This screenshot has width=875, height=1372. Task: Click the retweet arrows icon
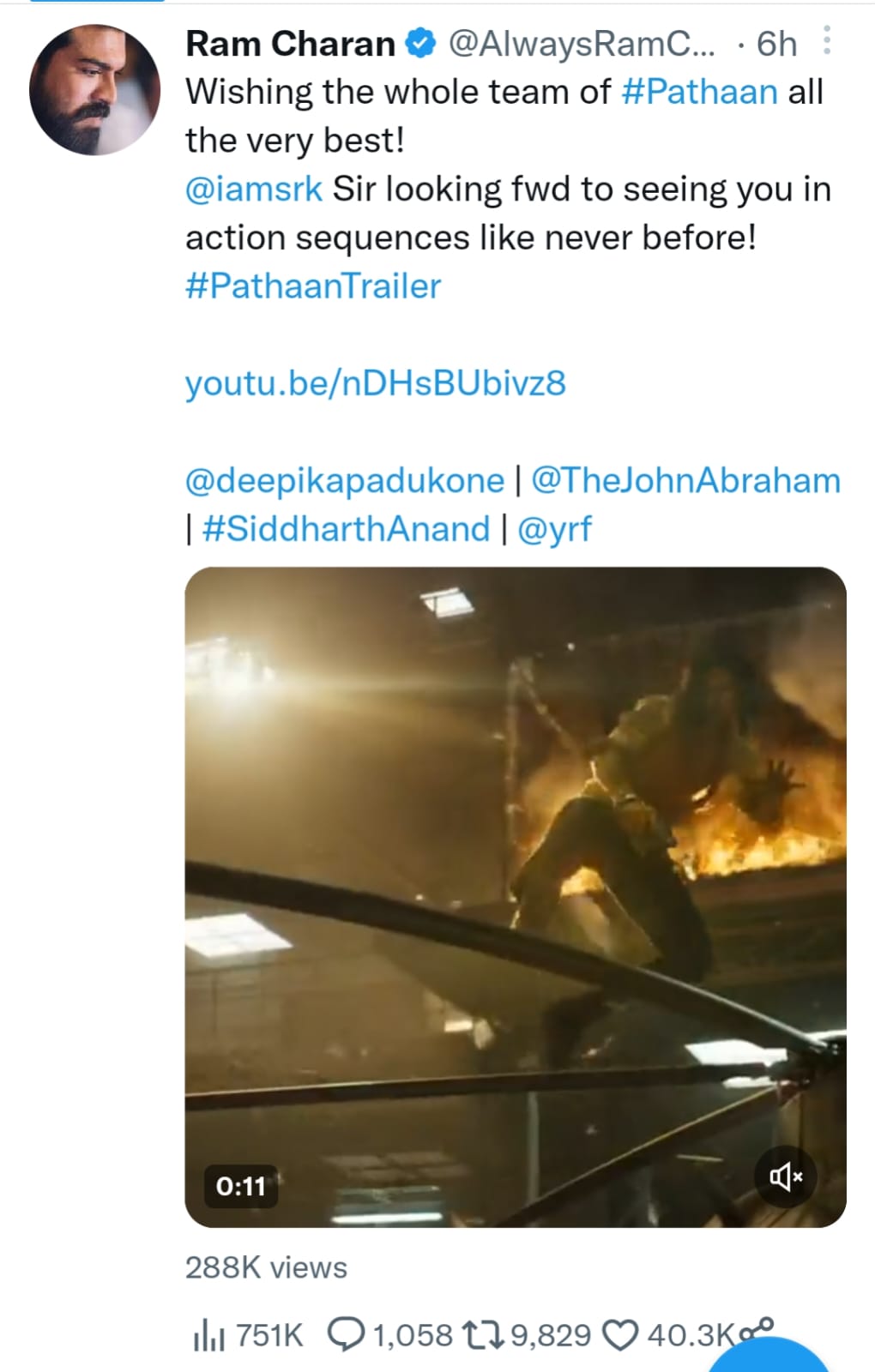pos(484,1334)
